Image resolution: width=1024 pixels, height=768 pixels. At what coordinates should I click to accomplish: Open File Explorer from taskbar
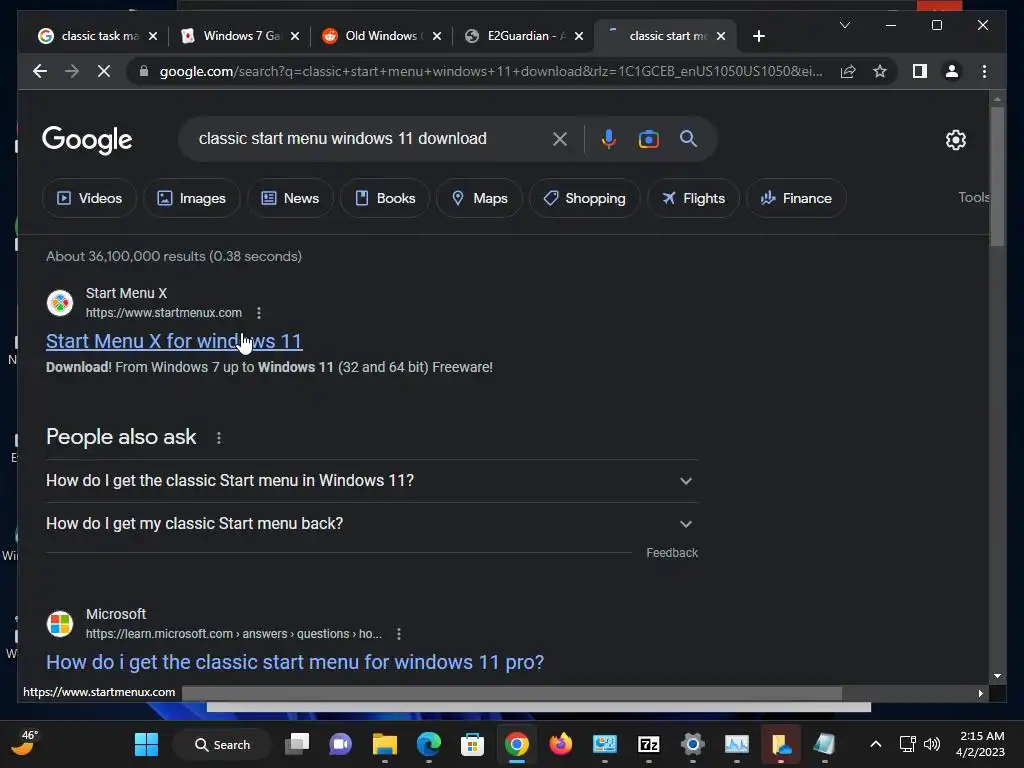(x=385, y=744)
